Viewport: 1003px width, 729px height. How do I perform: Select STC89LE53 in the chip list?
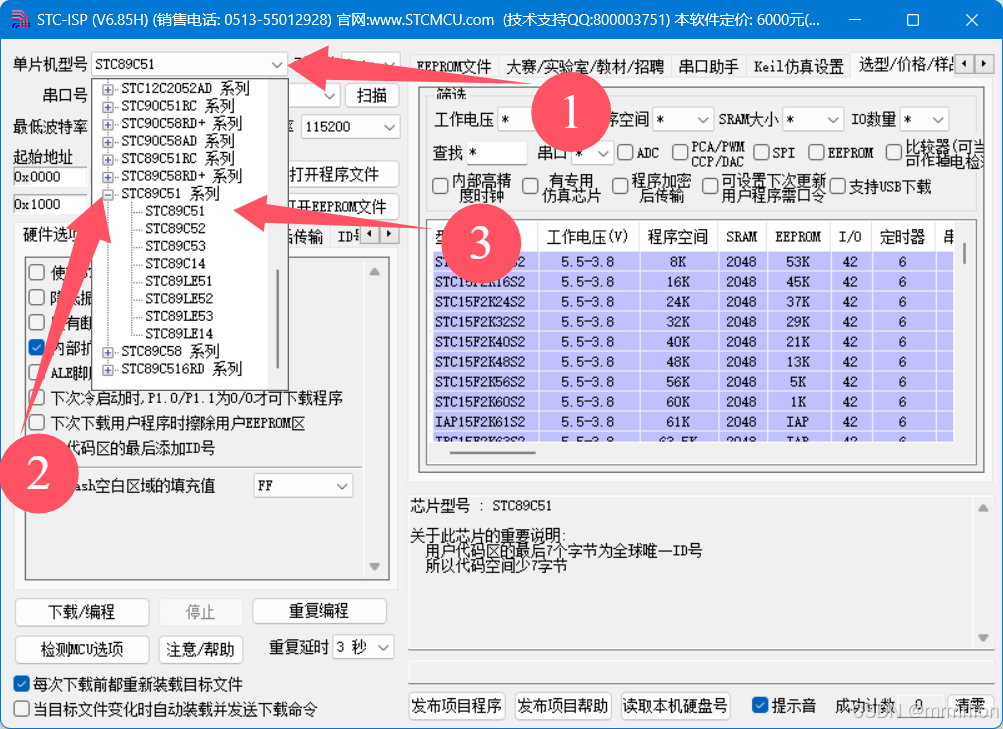pos(178,316)
